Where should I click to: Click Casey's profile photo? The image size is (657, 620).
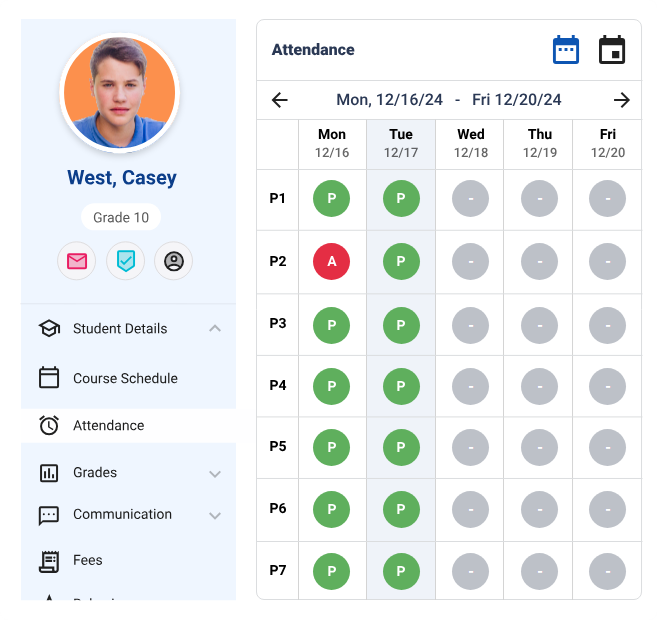click(x=120, y=93)
